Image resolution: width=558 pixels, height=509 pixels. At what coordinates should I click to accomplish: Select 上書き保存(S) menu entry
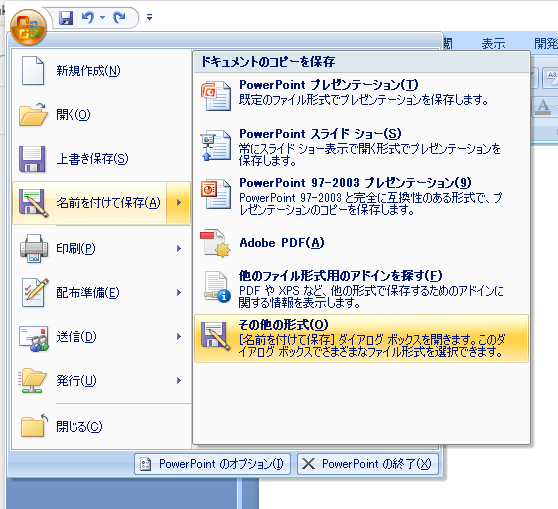click(x=101, y=159)
